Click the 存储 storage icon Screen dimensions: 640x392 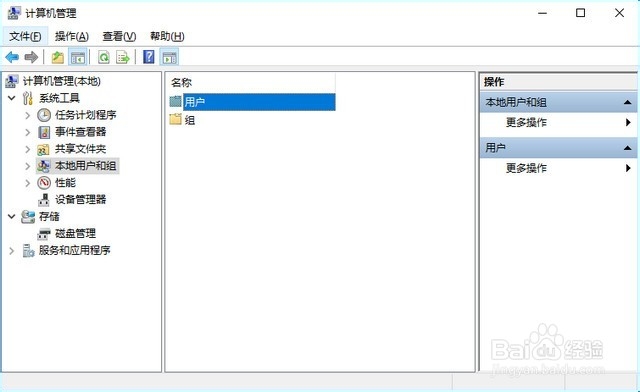click(x=28, y=217)
